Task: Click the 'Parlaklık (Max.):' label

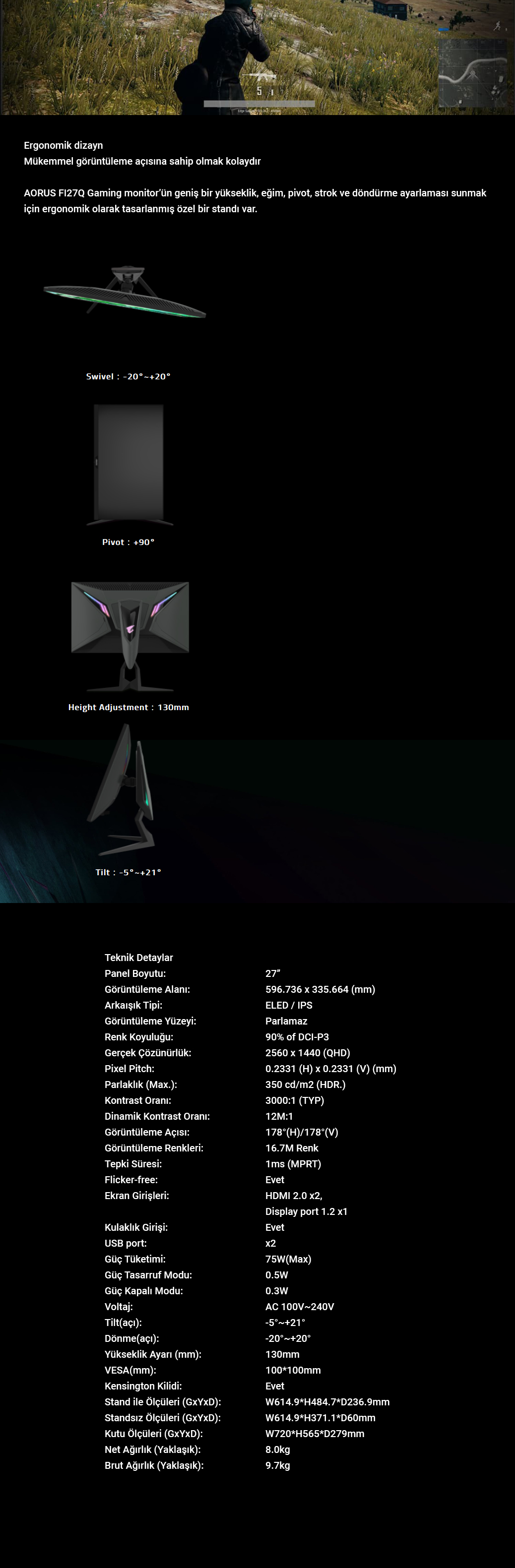Action: pos(140,1084)
